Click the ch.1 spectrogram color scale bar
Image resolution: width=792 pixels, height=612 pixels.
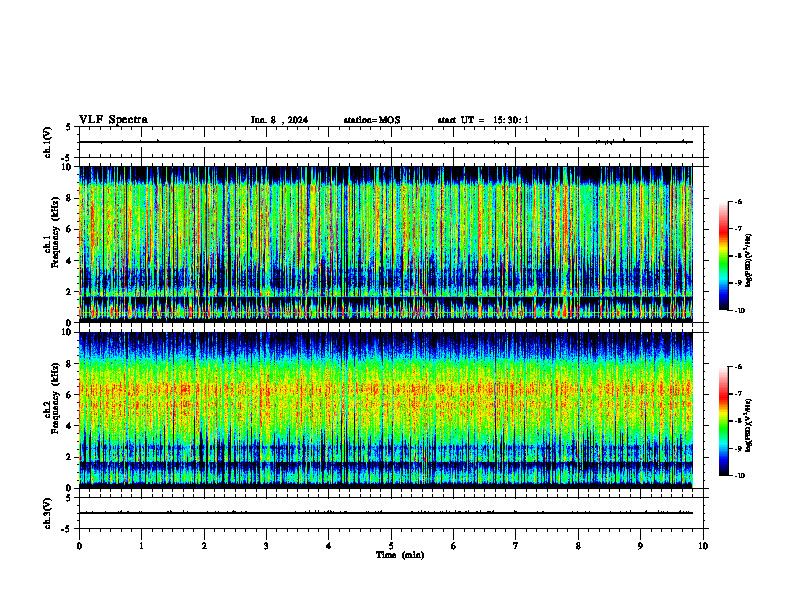tap(723, 256)
